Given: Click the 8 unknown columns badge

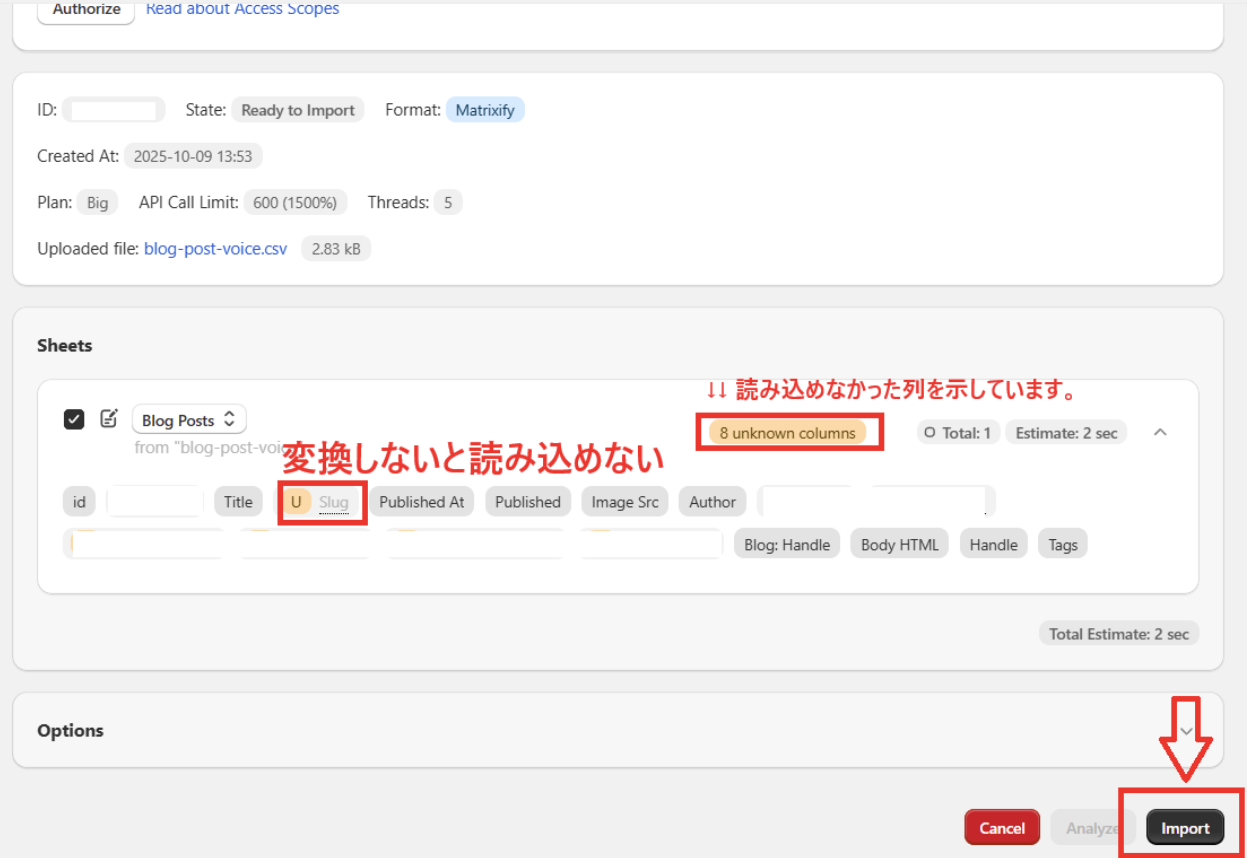Looking at the screenshot, I should [x=788, y=433].
